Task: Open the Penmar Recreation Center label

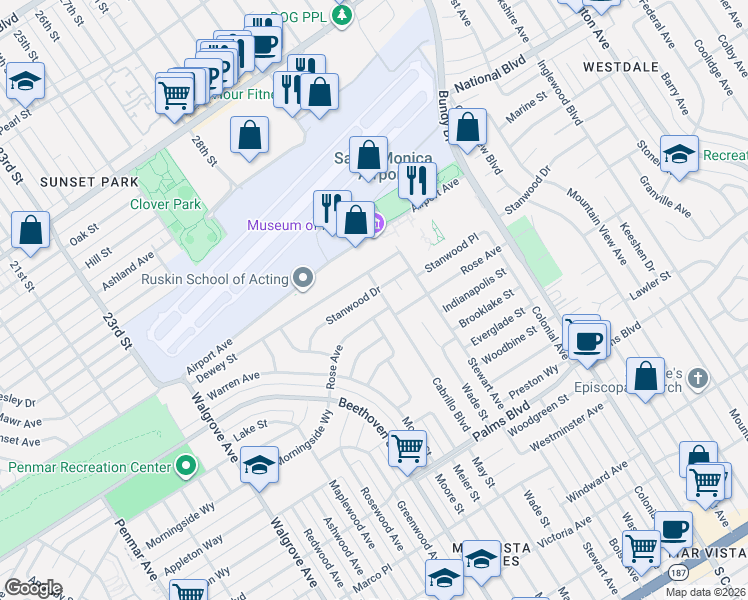Action: [90, 467]
